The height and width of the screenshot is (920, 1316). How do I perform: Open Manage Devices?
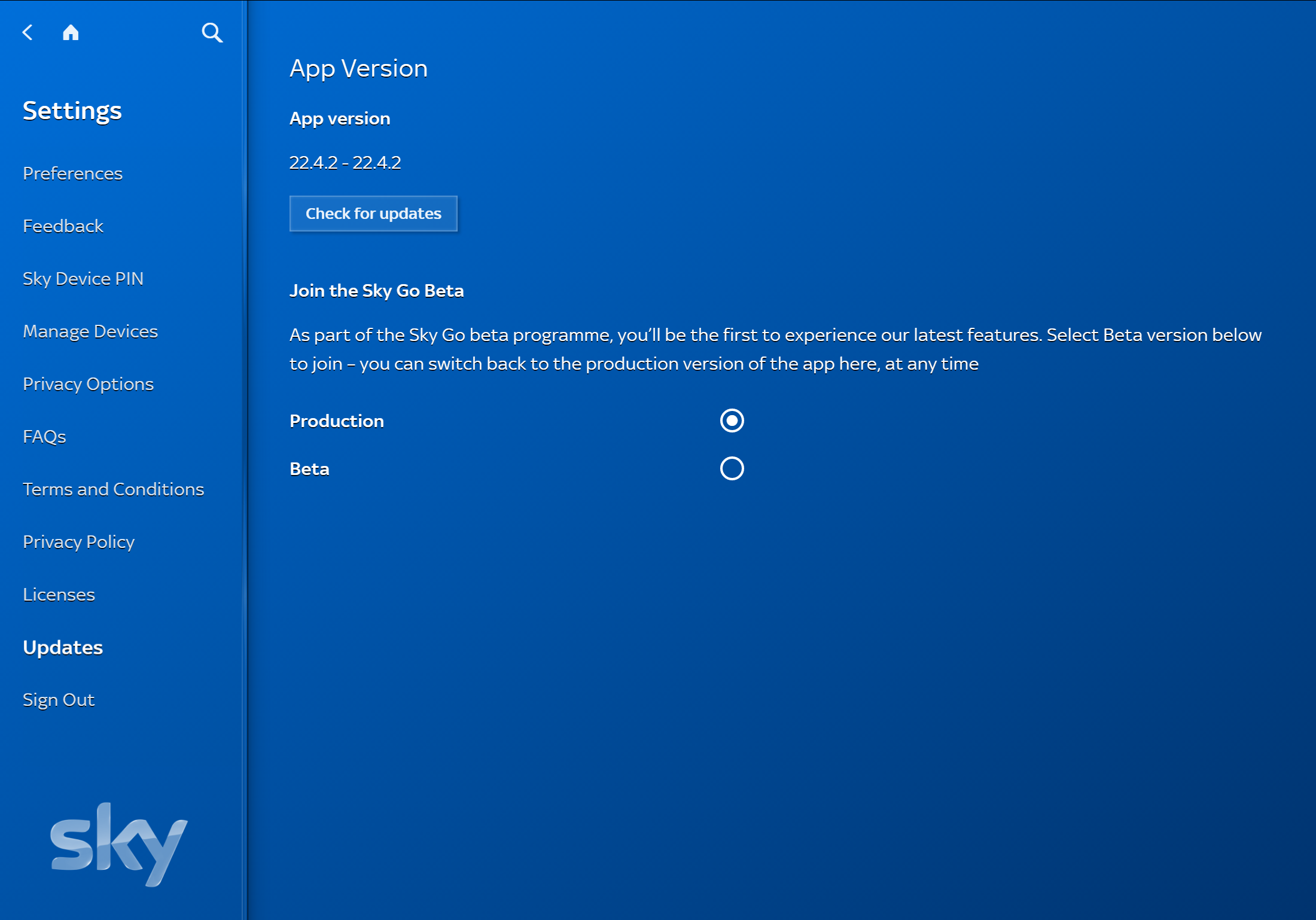[90, 331]
